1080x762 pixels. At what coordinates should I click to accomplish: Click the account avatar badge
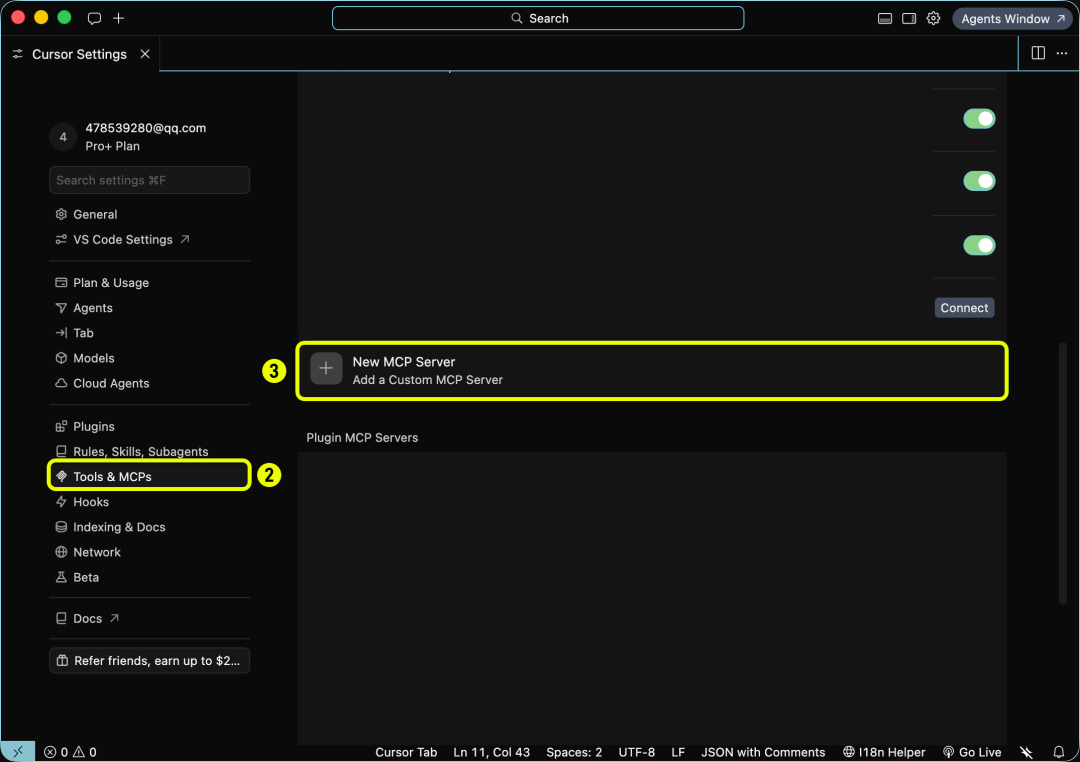pos(63,136)
